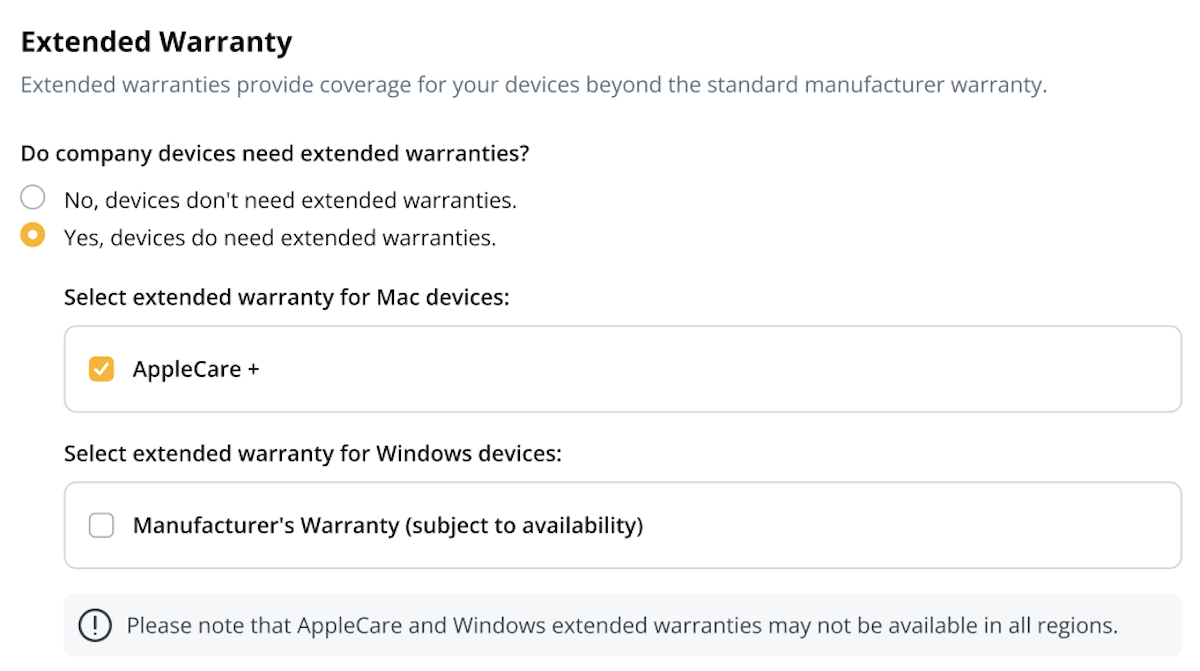Uncheck the AppleCare + checkbox
Viewport: 1200px width, 671px height.
[101, 369]
